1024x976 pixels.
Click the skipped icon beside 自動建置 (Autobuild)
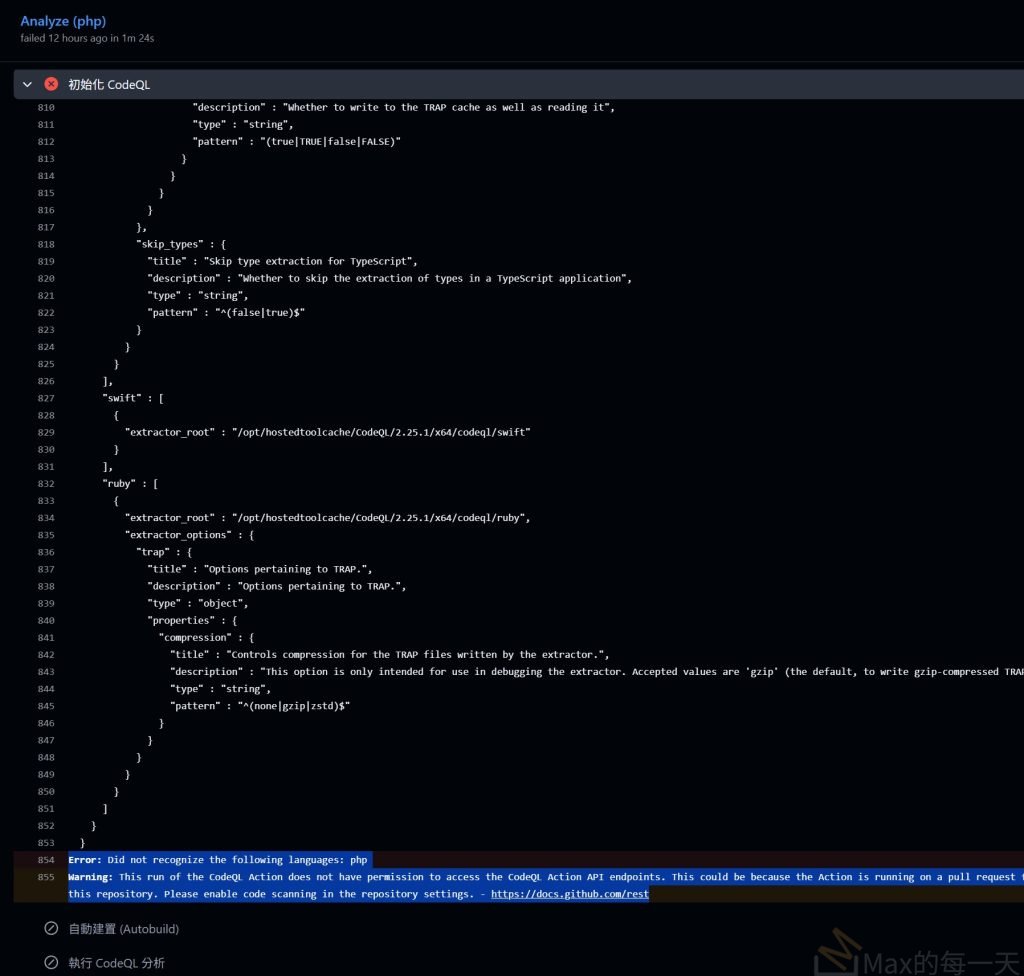(x=51, y=929)
